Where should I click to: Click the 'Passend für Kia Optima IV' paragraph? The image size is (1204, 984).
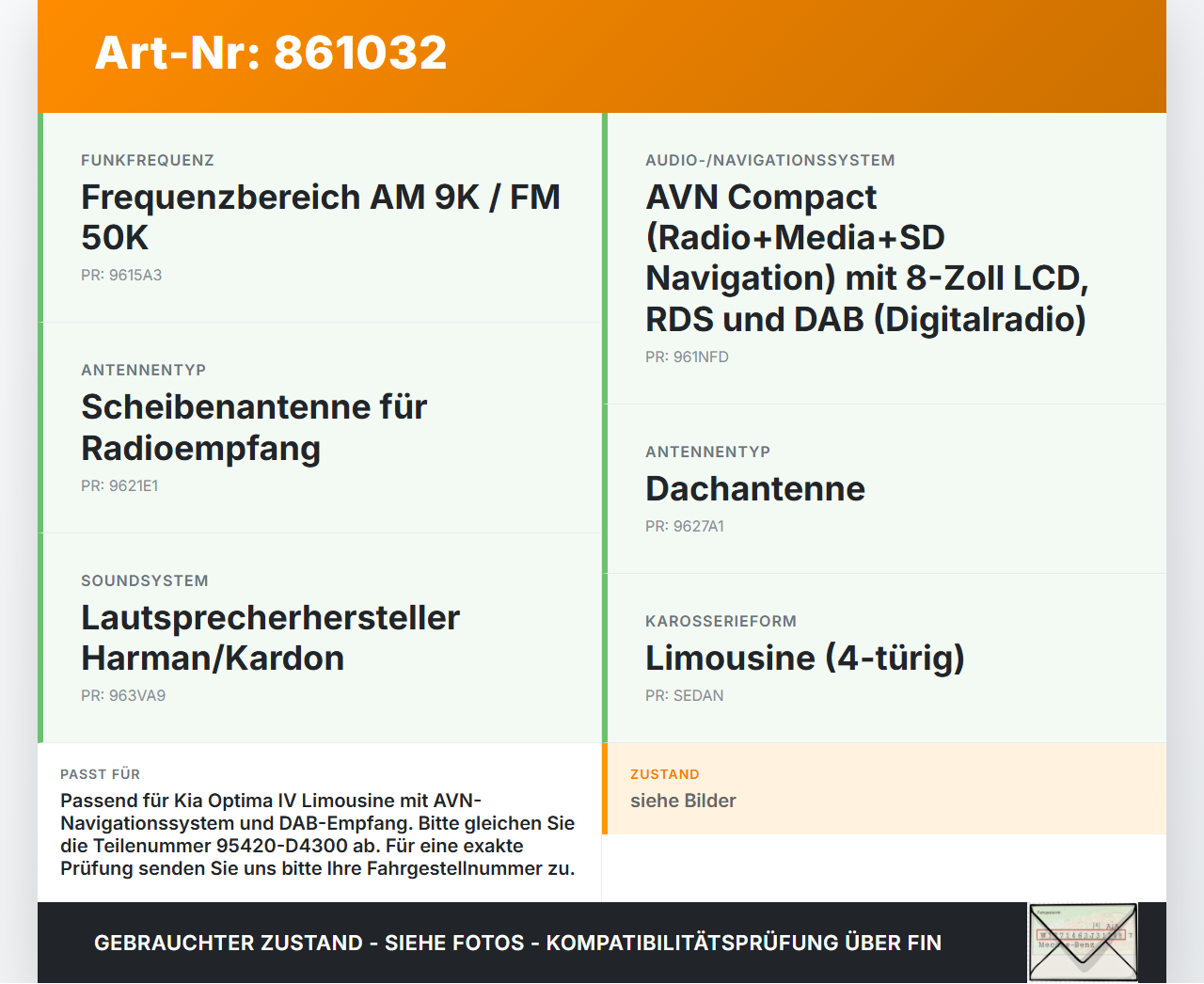(318, 834)
